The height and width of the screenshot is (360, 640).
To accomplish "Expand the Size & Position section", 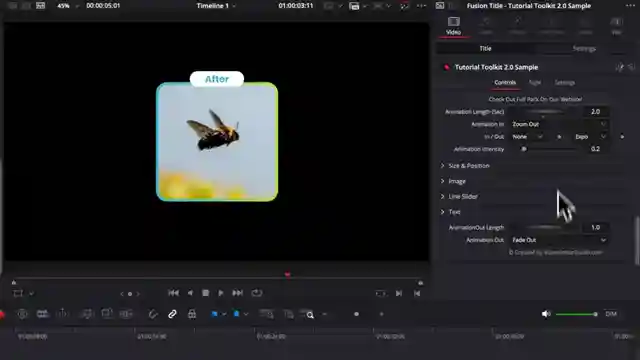I will pos(465,166).
